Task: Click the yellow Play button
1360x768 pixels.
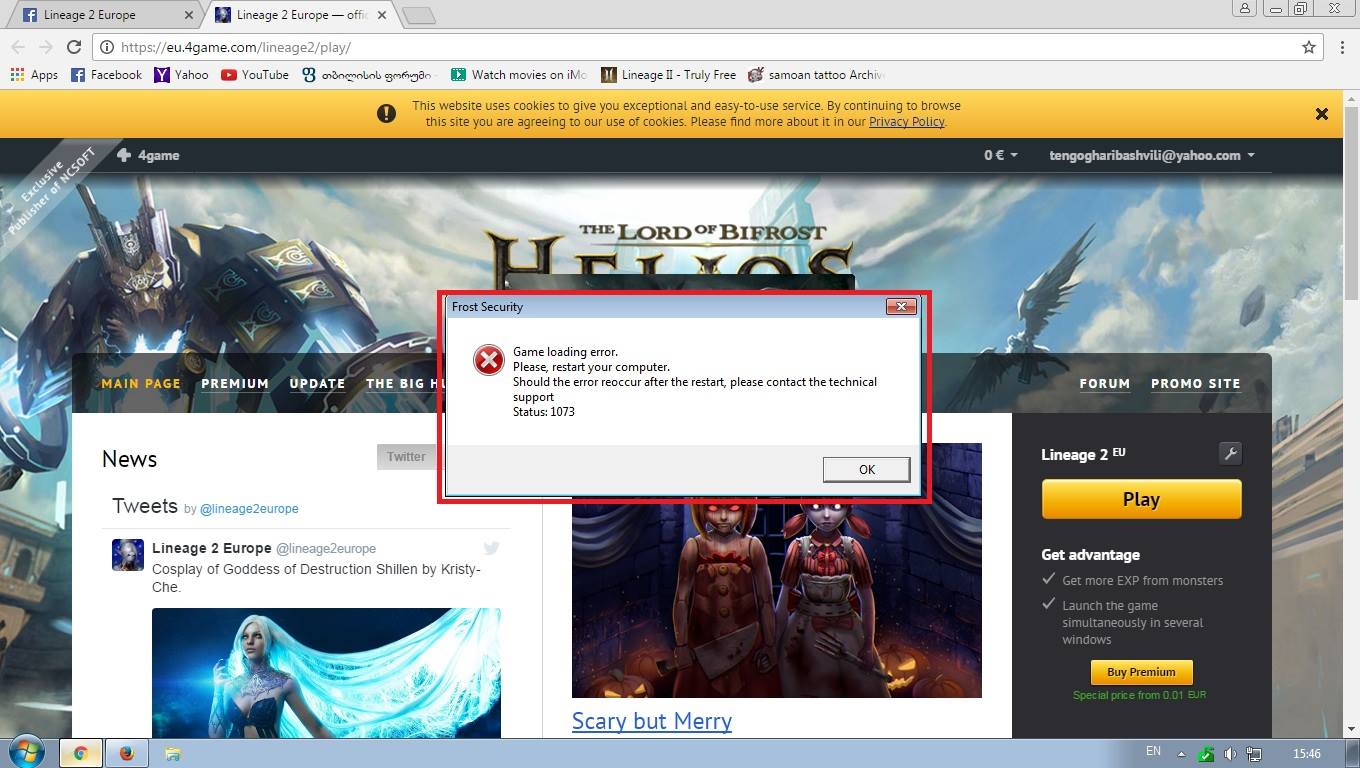Action: (1141, 499)
